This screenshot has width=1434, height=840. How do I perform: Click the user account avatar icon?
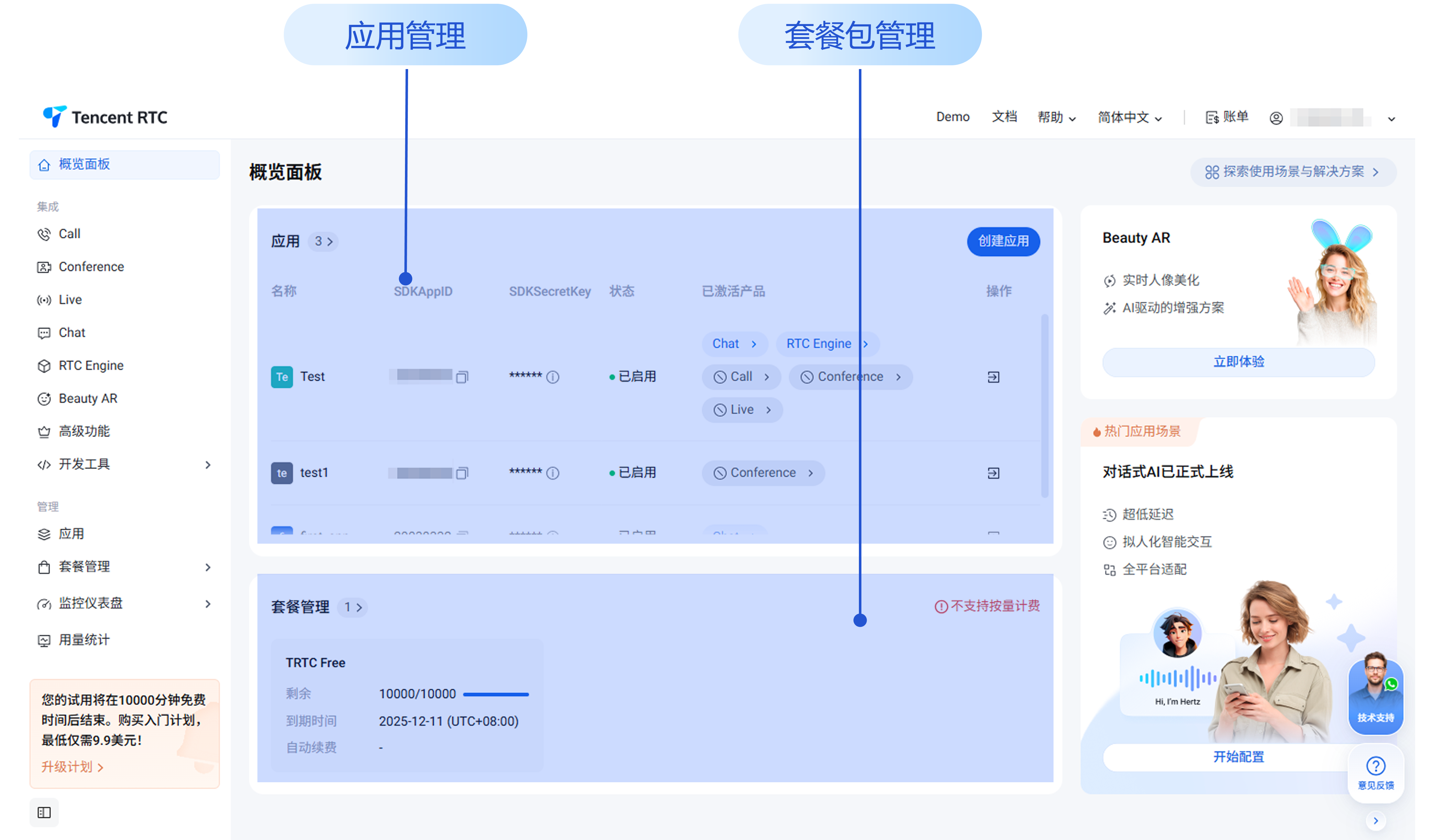pos(1276,118)
